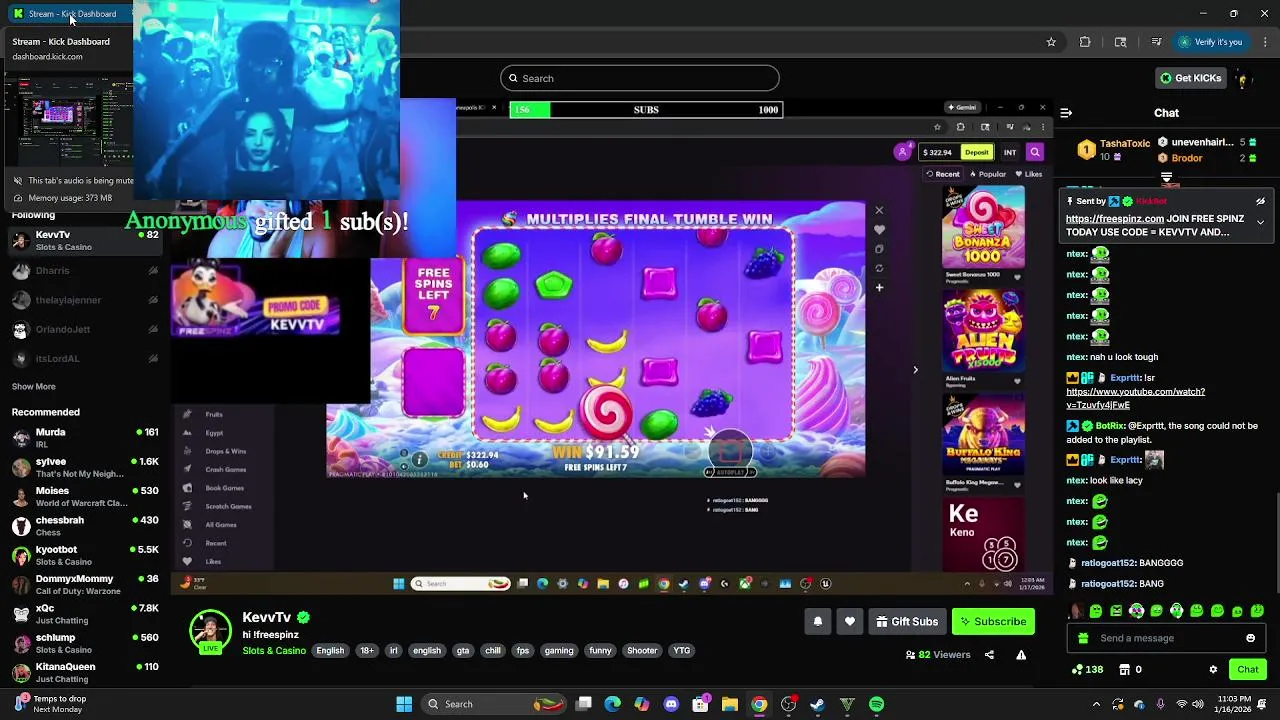Screen dimensions: 1280x720
Task: Click the Spotify icon in taskbar
Action: tap(877, 704)
